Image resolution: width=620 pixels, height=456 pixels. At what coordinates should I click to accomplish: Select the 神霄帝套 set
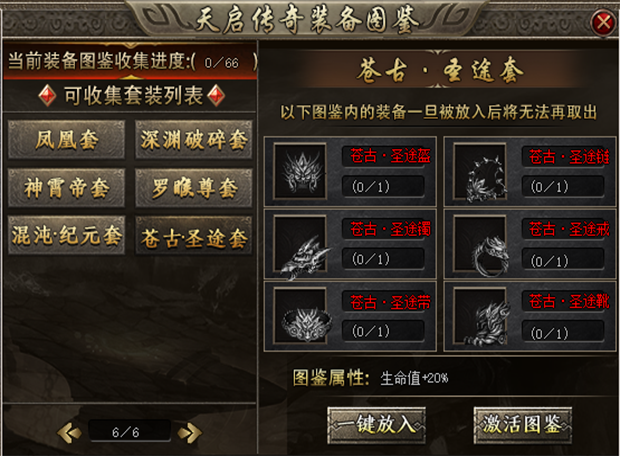(x=66, y=187)
